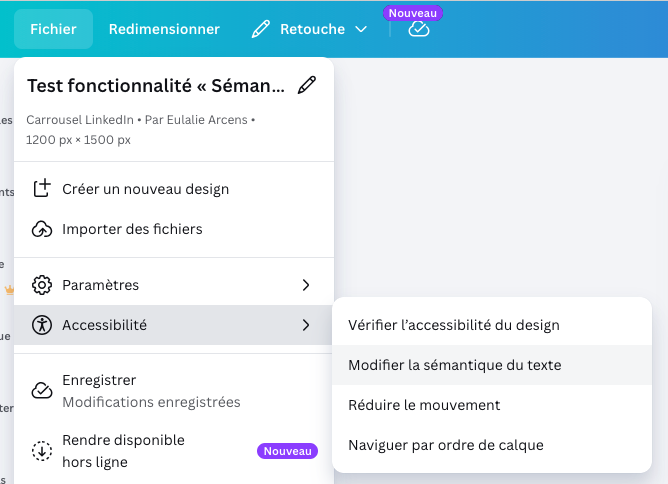
Task: Choose Vérifier l'accessibilité du design
Action: [454, 325]
